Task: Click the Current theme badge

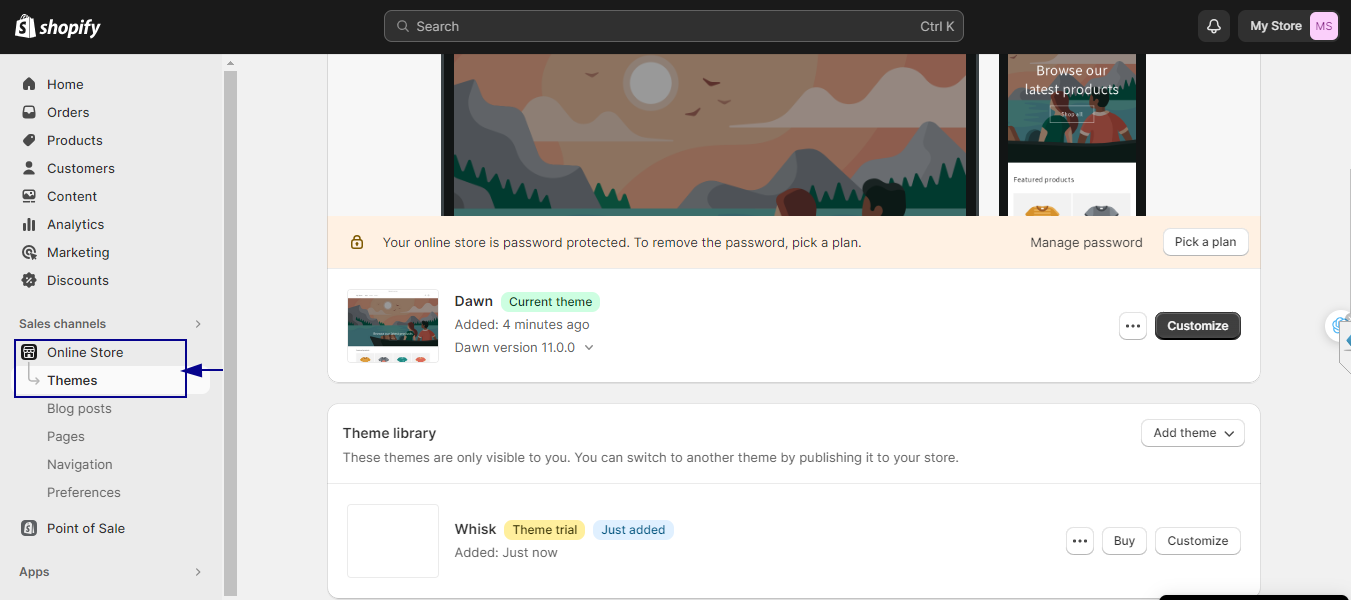Action: click(x=550, y=302)
